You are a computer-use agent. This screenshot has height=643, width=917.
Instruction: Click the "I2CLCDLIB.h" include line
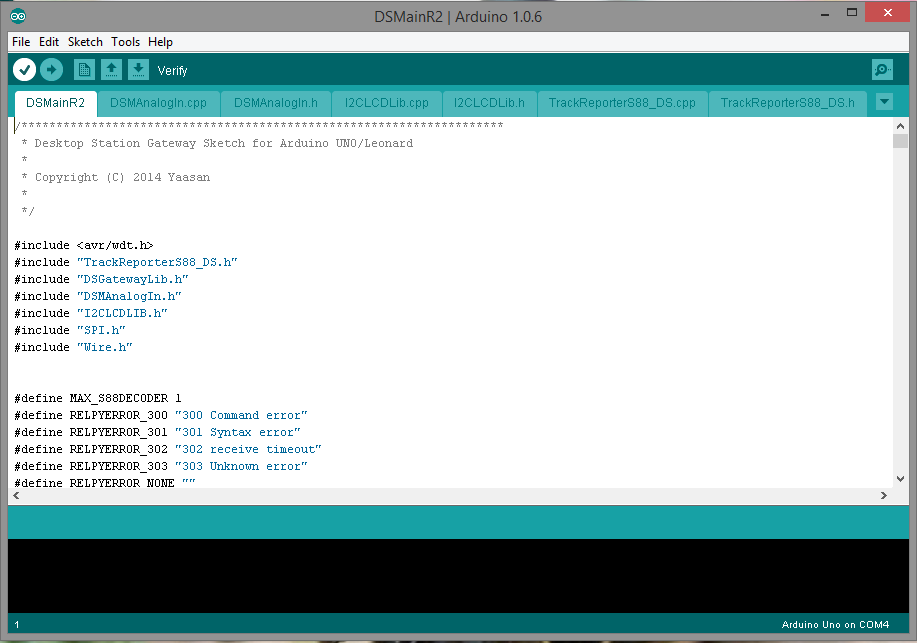click(91, 313)
